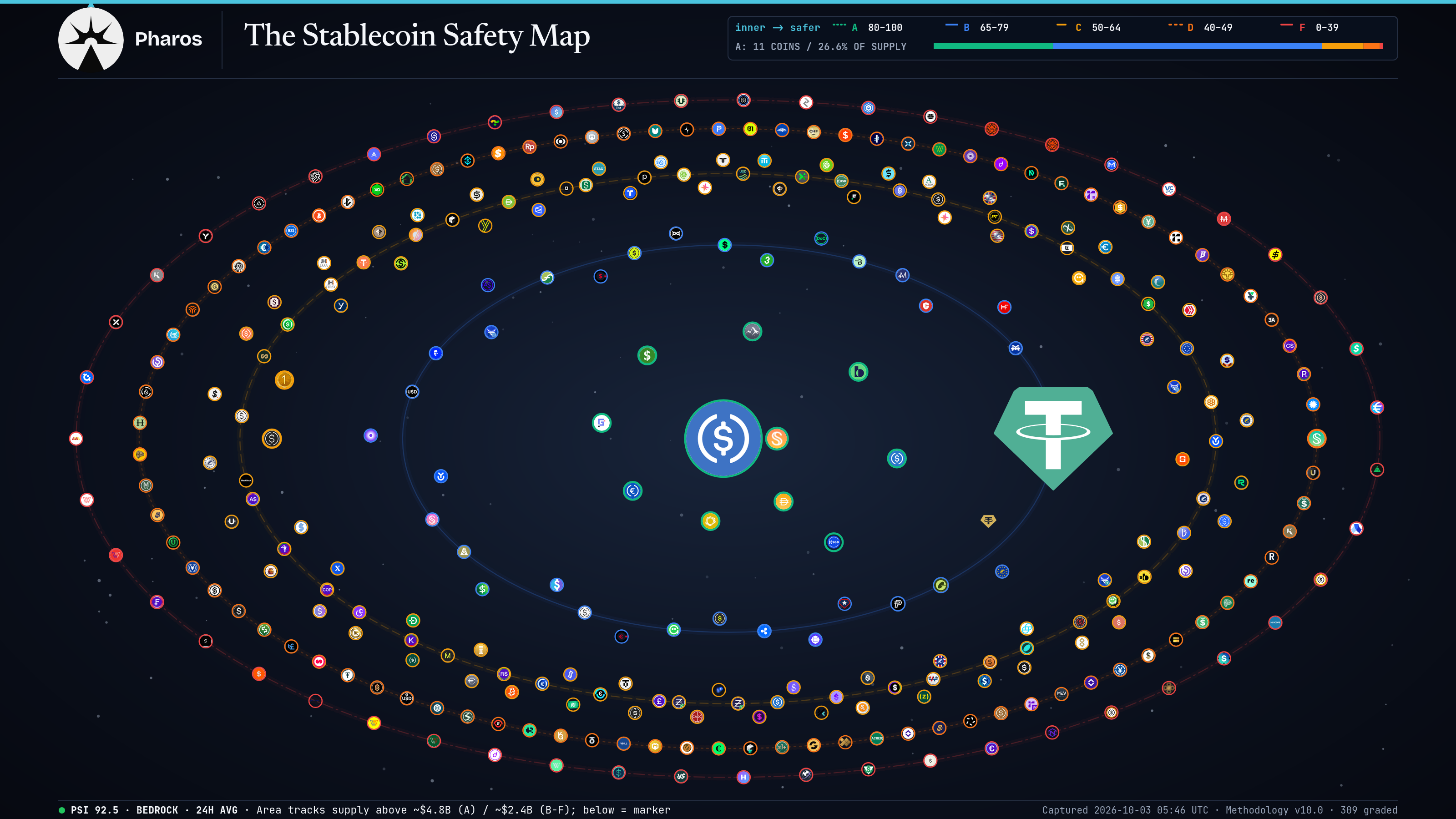Click the (z) coin
The height and width of the screenshot is (819, 1456).
(x=924, y=697)
